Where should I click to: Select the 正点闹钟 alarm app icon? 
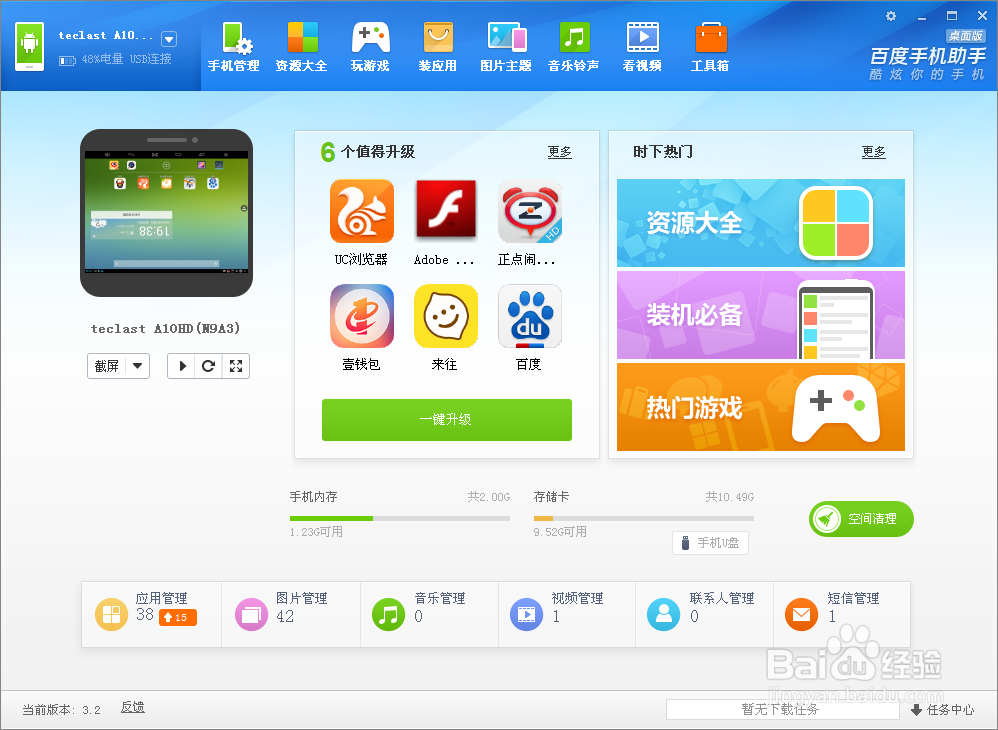(x=530, y=211)
